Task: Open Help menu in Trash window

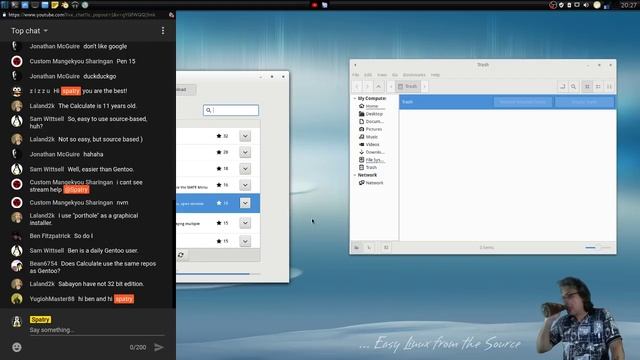Action: (x=435, y=75)
